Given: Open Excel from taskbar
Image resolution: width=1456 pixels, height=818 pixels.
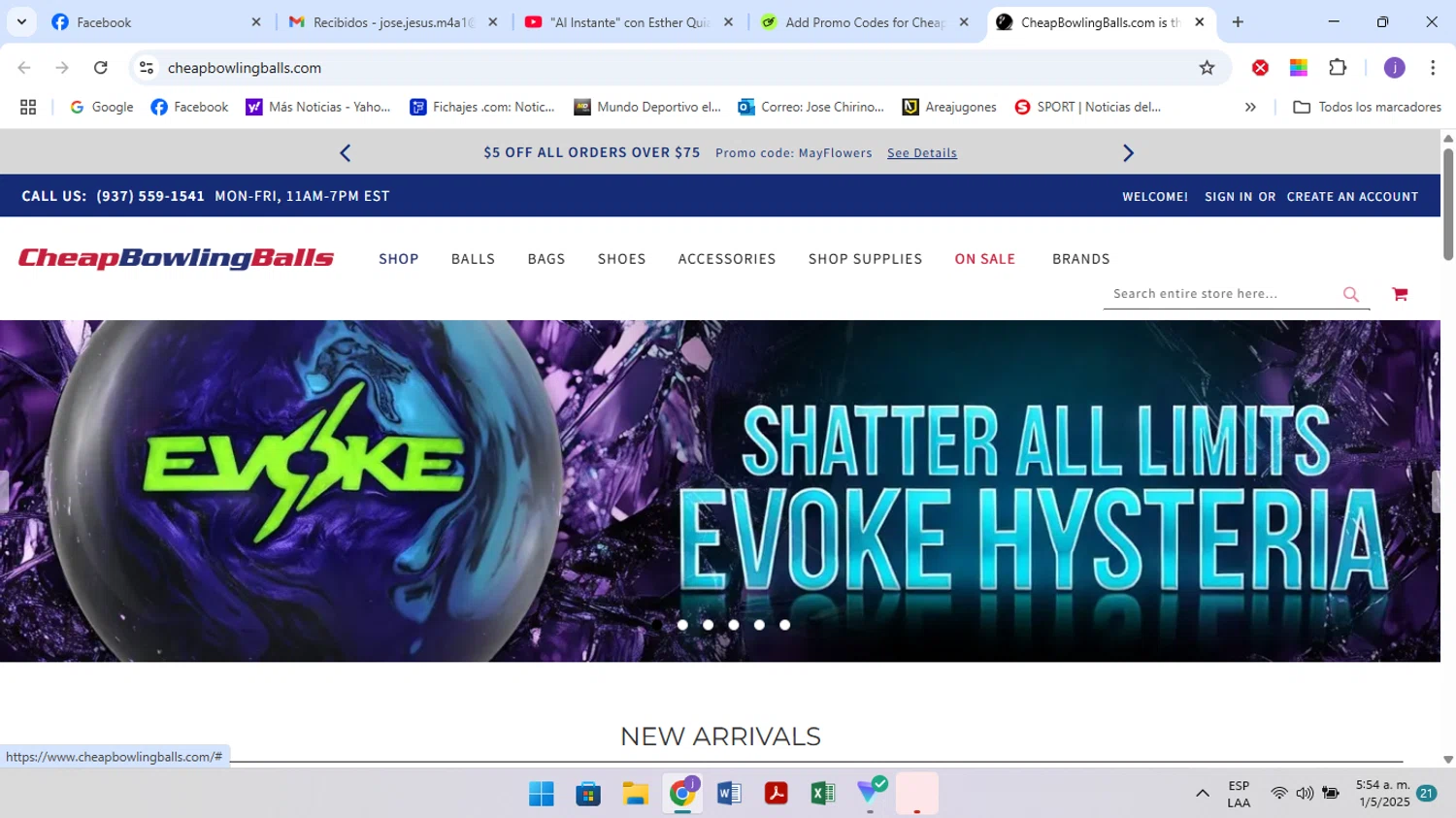Looking at the screenshot, I should coord(822,794).
